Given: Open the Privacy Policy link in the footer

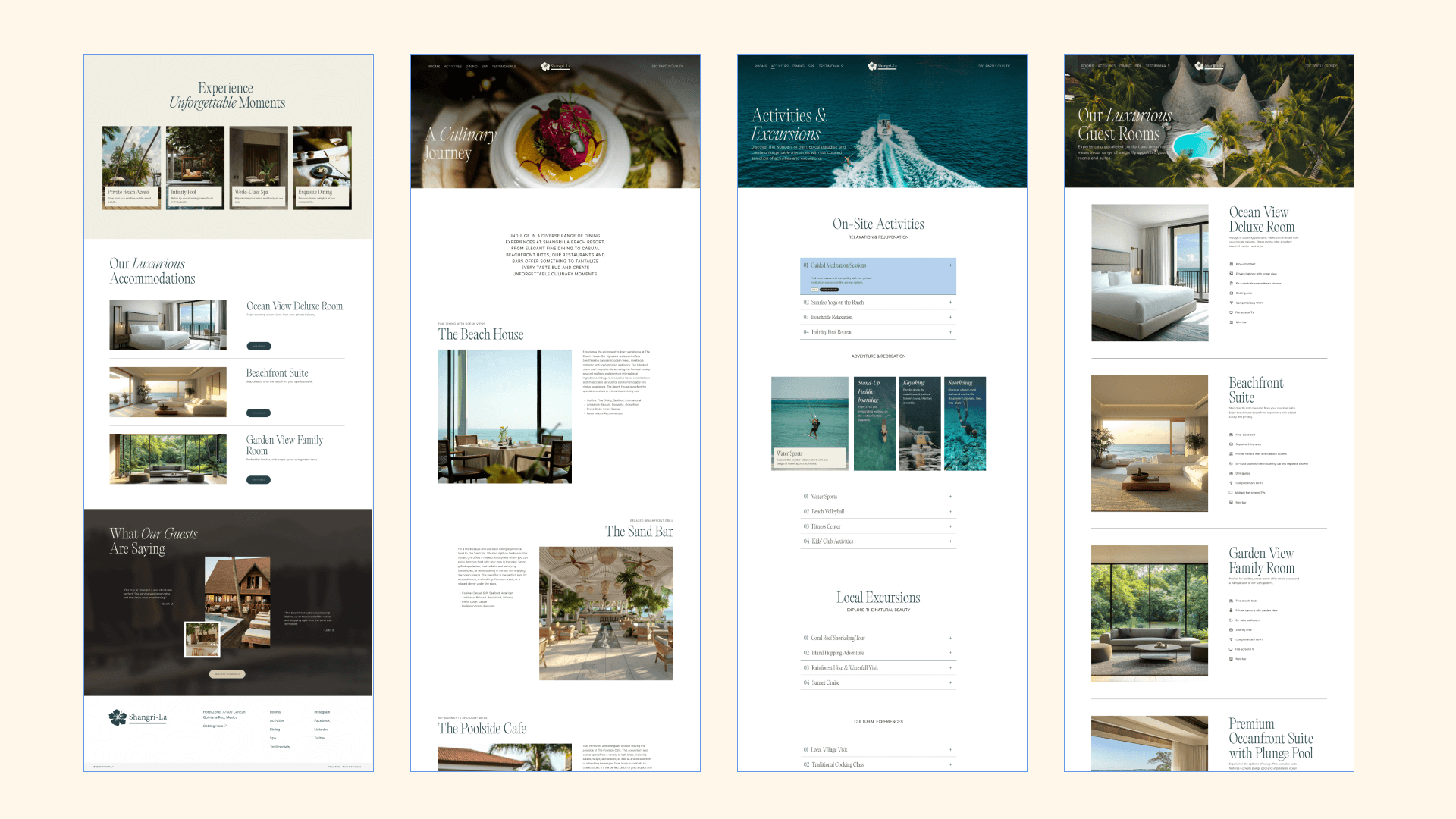Looking at the screenshot, I should pyautogui.click(x=334, y=767).
